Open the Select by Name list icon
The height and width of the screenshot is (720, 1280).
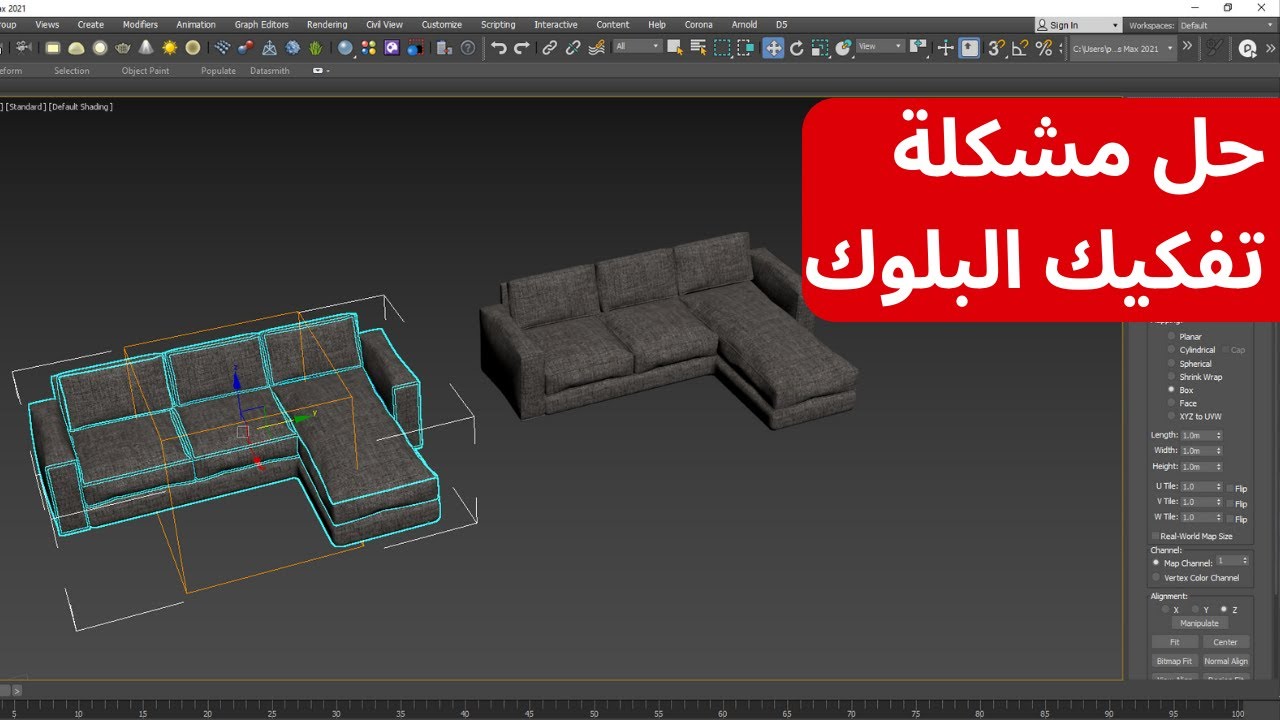click(699, 47)
